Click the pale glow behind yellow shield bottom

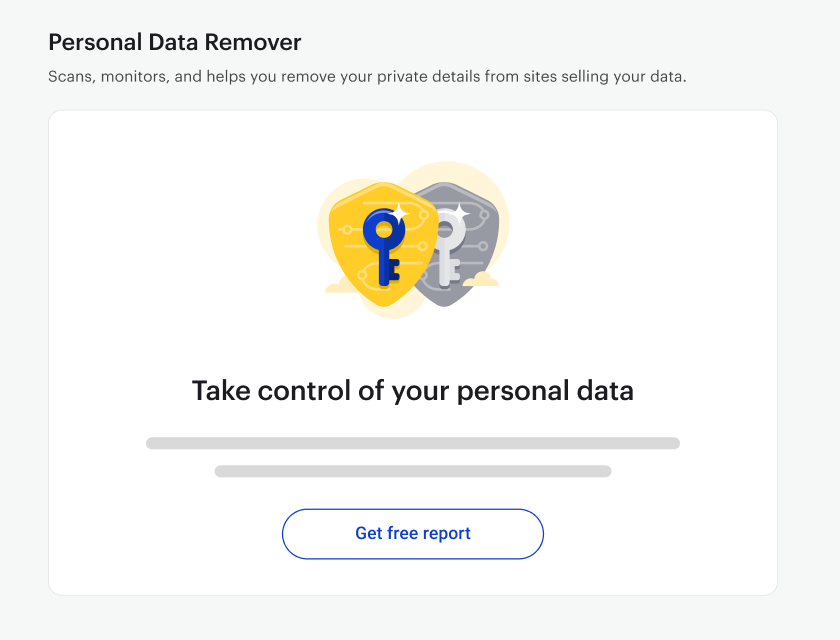pos(394,312)
